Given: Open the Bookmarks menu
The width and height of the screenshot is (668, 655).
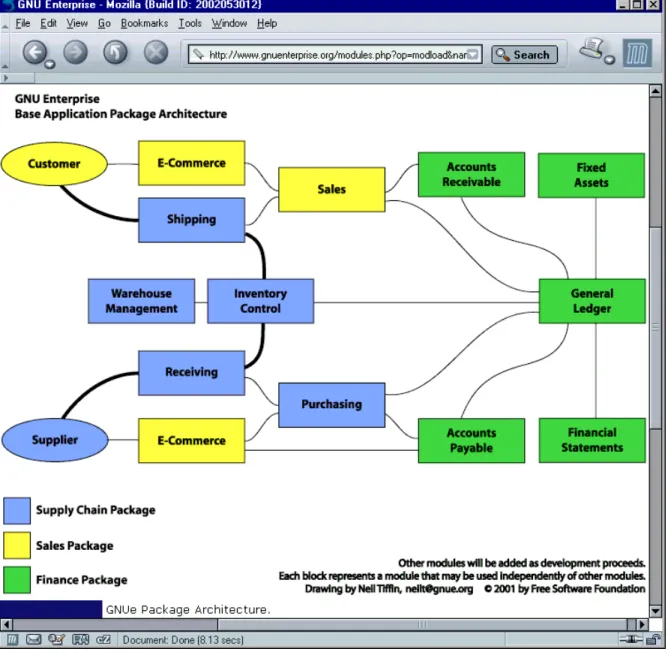Looking at the screenshot, I should point(144,23).
